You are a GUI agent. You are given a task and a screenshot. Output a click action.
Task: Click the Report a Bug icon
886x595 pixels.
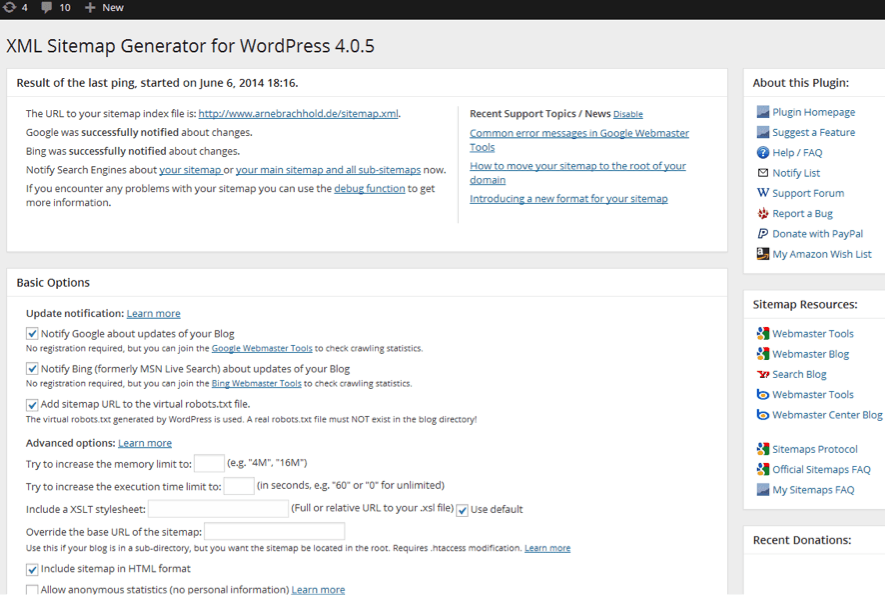point(763,214)
